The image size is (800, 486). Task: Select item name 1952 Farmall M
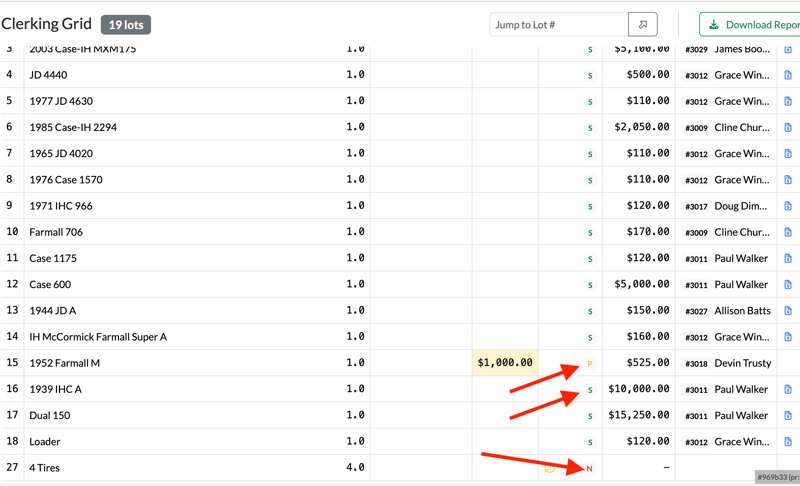point(64,363)
